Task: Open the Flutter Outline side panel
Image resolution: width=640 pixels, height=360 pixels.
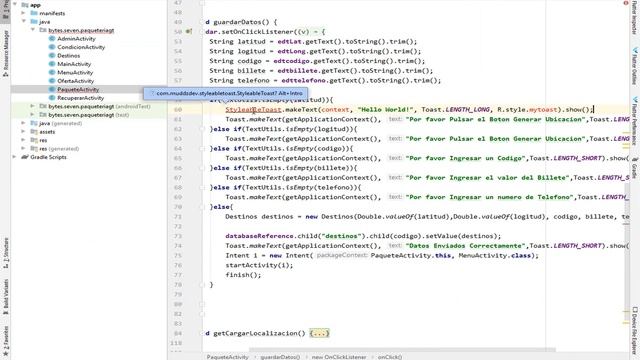Action: point(635,66)
